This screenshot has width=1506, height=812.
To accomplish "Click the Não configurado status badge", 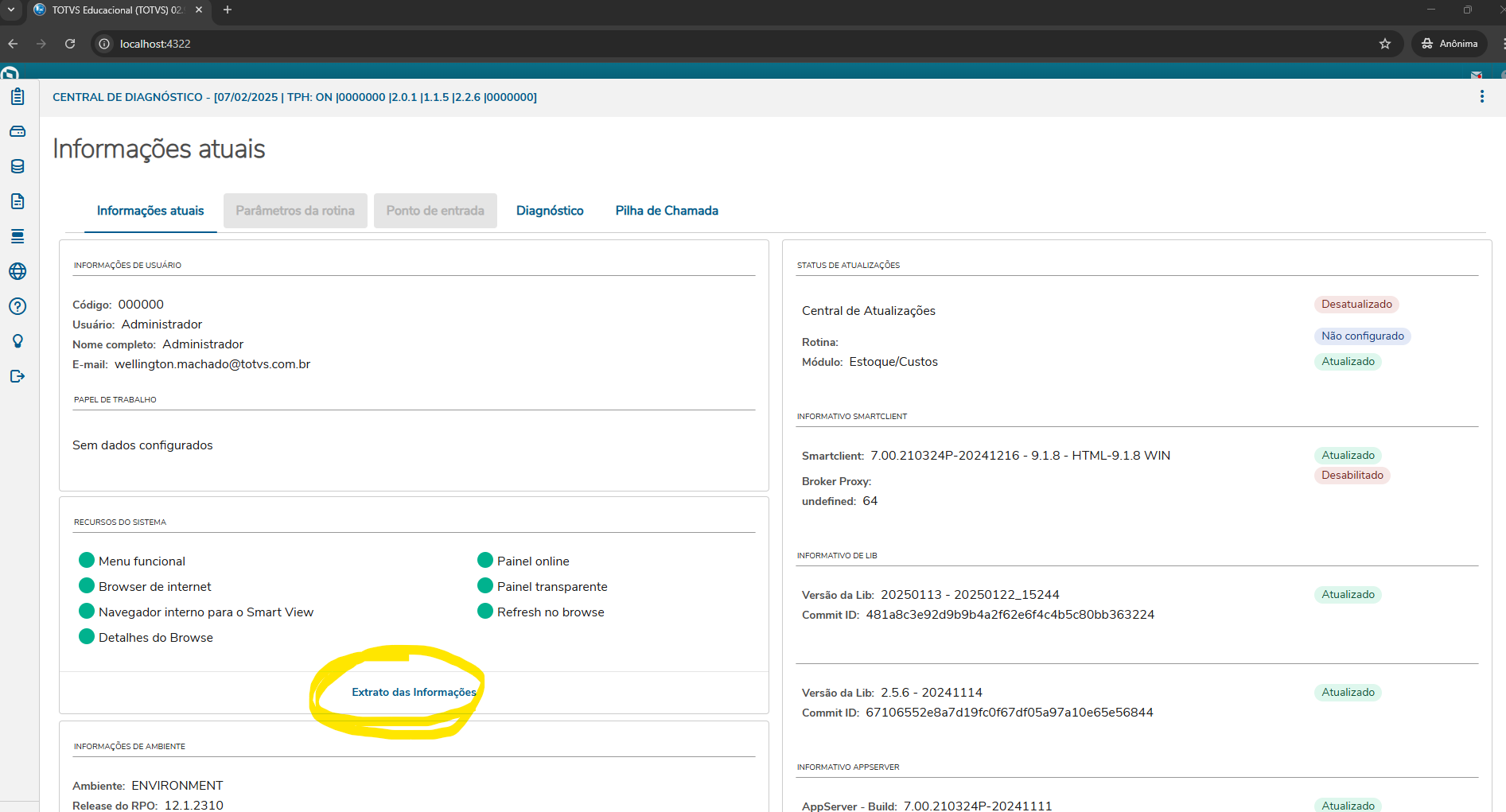I will (1362, 336).
